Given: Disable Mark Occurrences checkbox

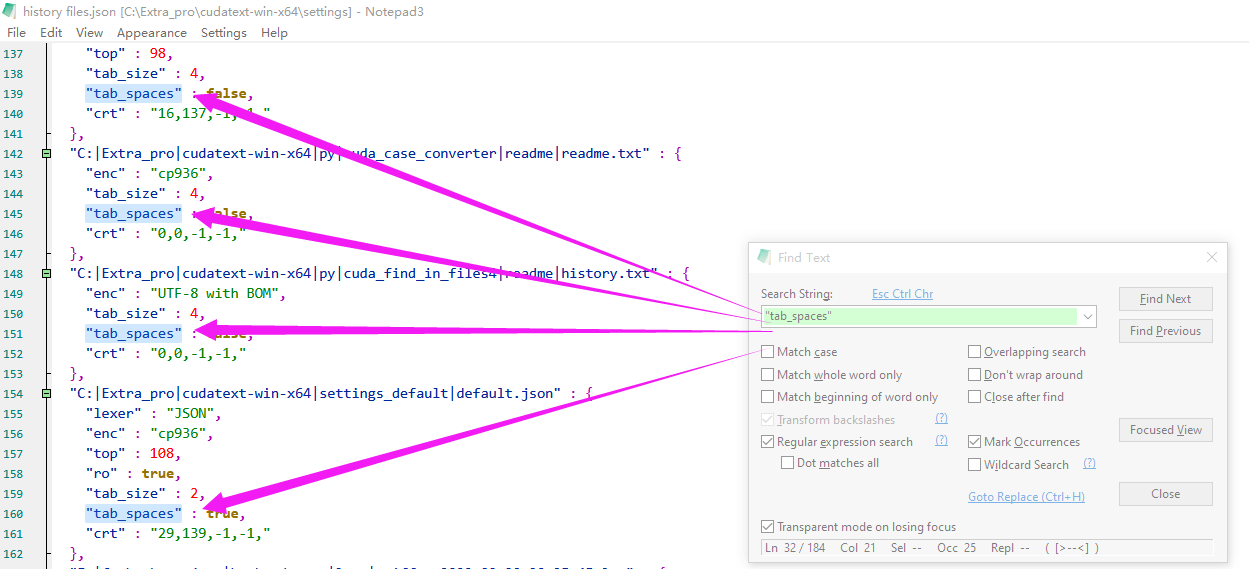Looking at the screenshot, I should [975, 442].
